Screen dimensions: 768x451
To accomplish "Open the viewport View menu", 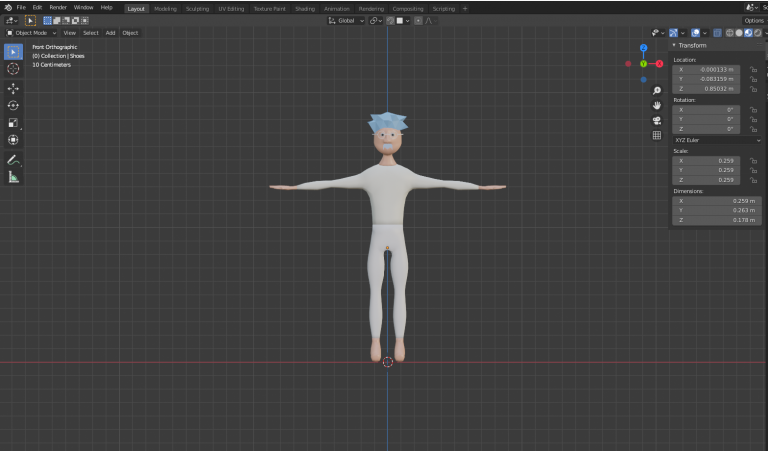I will click(x=70, y=33).
